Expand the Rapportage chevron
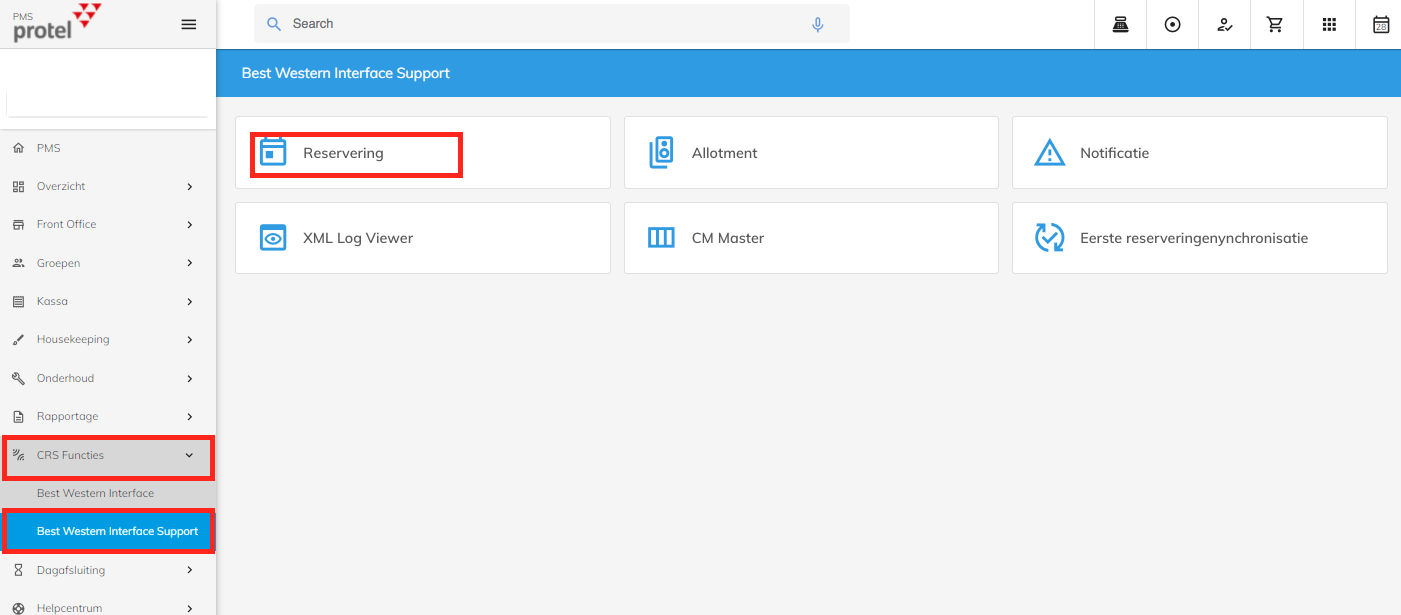 click(190, 416)
